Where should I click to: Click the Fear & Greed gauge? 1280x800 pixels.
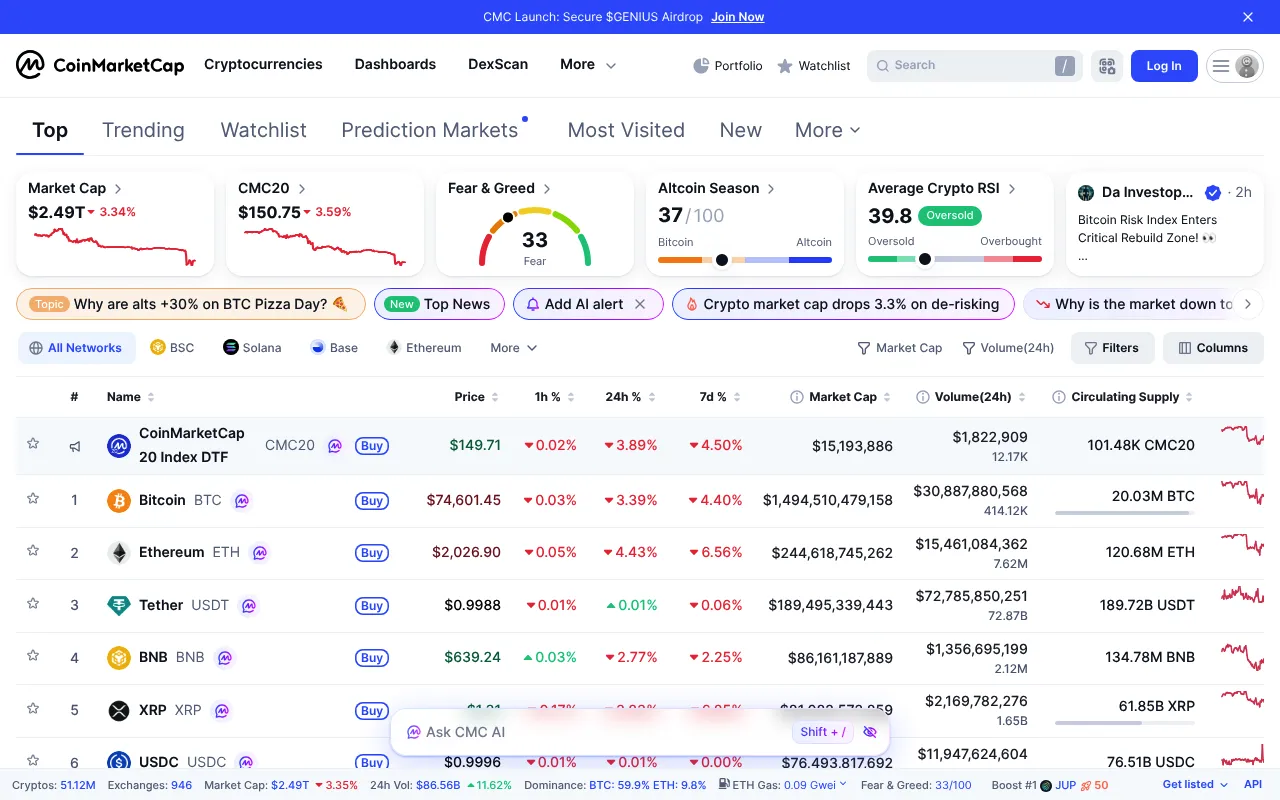click(535, 238)
